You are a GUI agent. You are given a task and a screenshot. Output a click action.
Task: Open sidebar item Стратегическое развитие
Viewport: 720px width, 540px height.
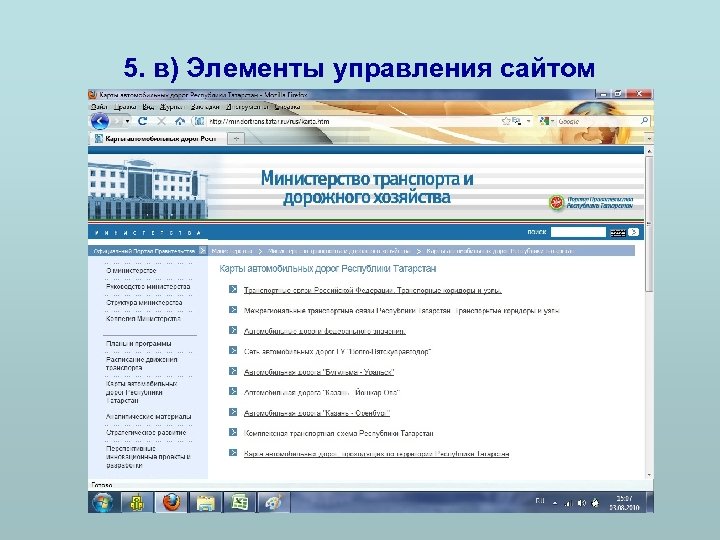146,432
